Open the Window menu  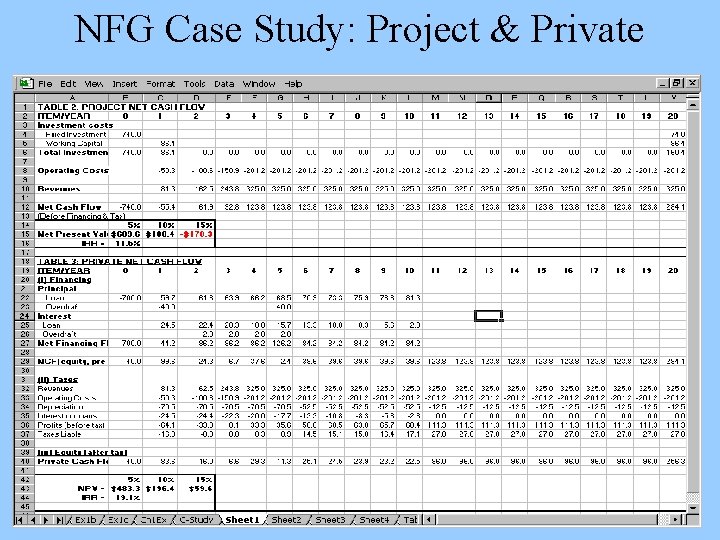click(259, 84)
